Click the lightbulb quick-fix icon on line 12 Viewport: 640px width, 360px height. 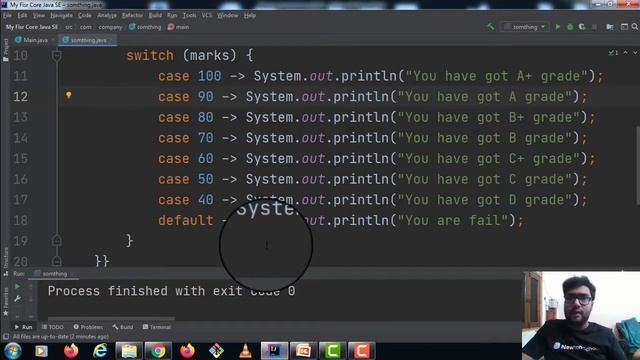pos(69,96)
